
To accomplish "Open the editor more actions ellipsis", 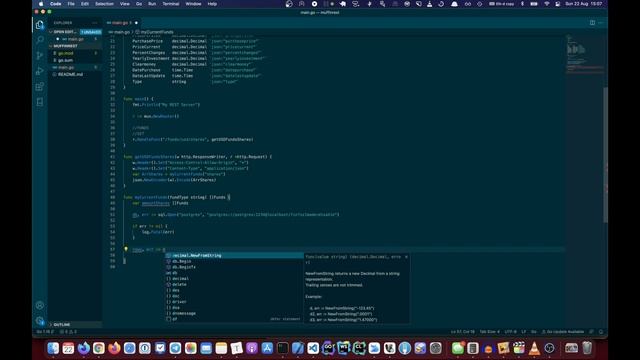I will (601, 23).
